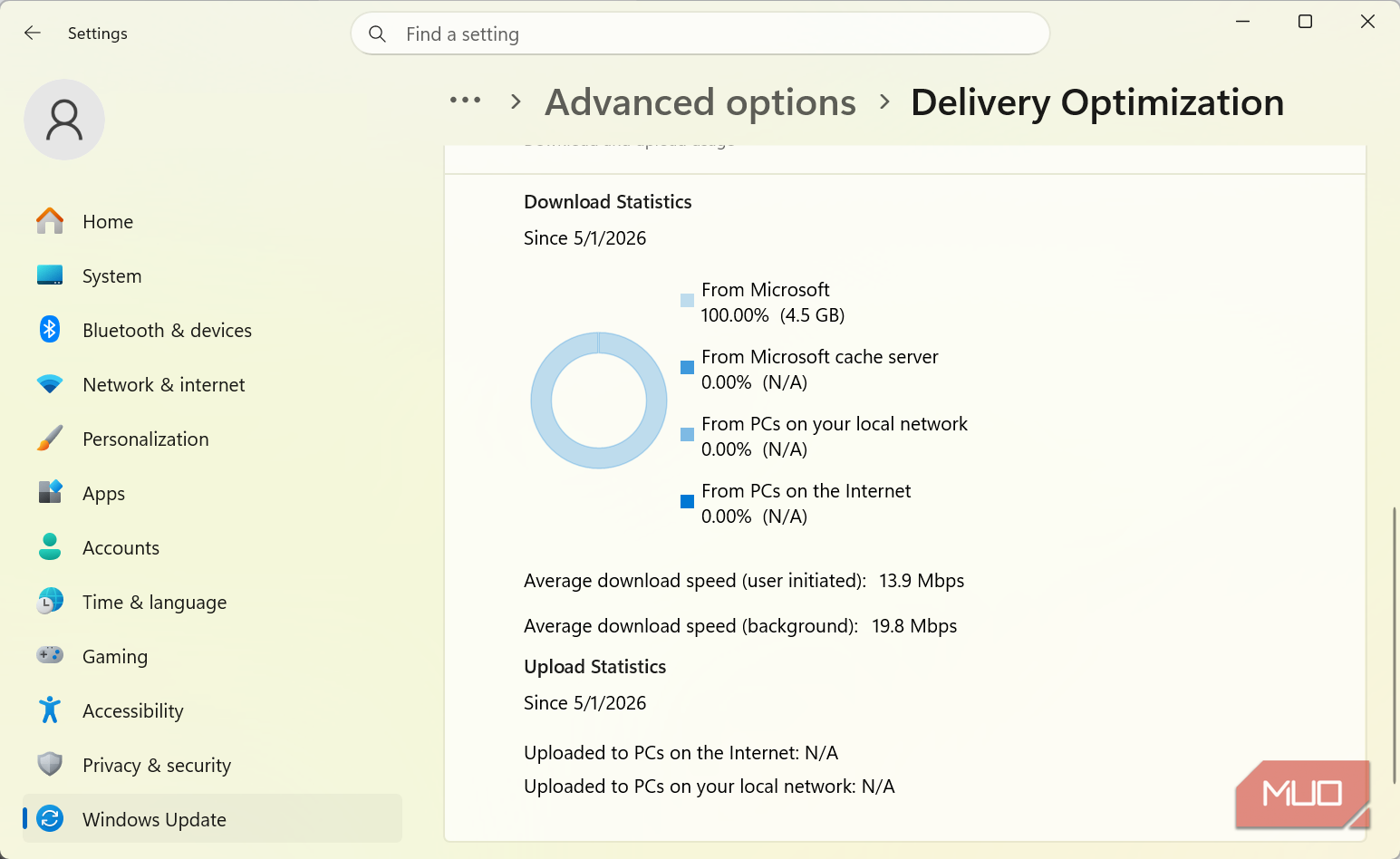The width and height of the screenshot is (1400, 859).
Task: Click the Apps grid icon
Action: (50, 492)
